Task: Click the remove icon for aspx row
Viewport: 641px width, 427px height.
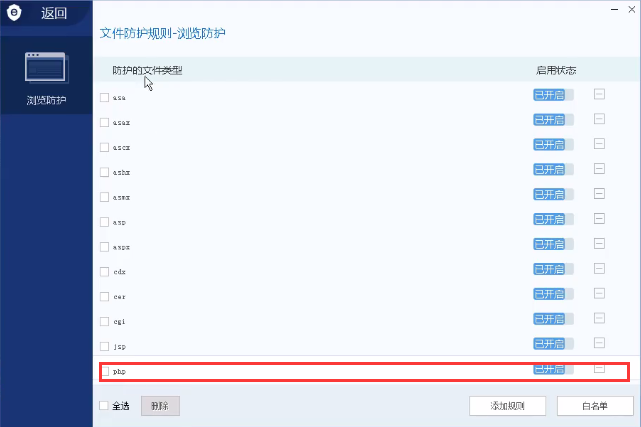Action: pos(599,245)
